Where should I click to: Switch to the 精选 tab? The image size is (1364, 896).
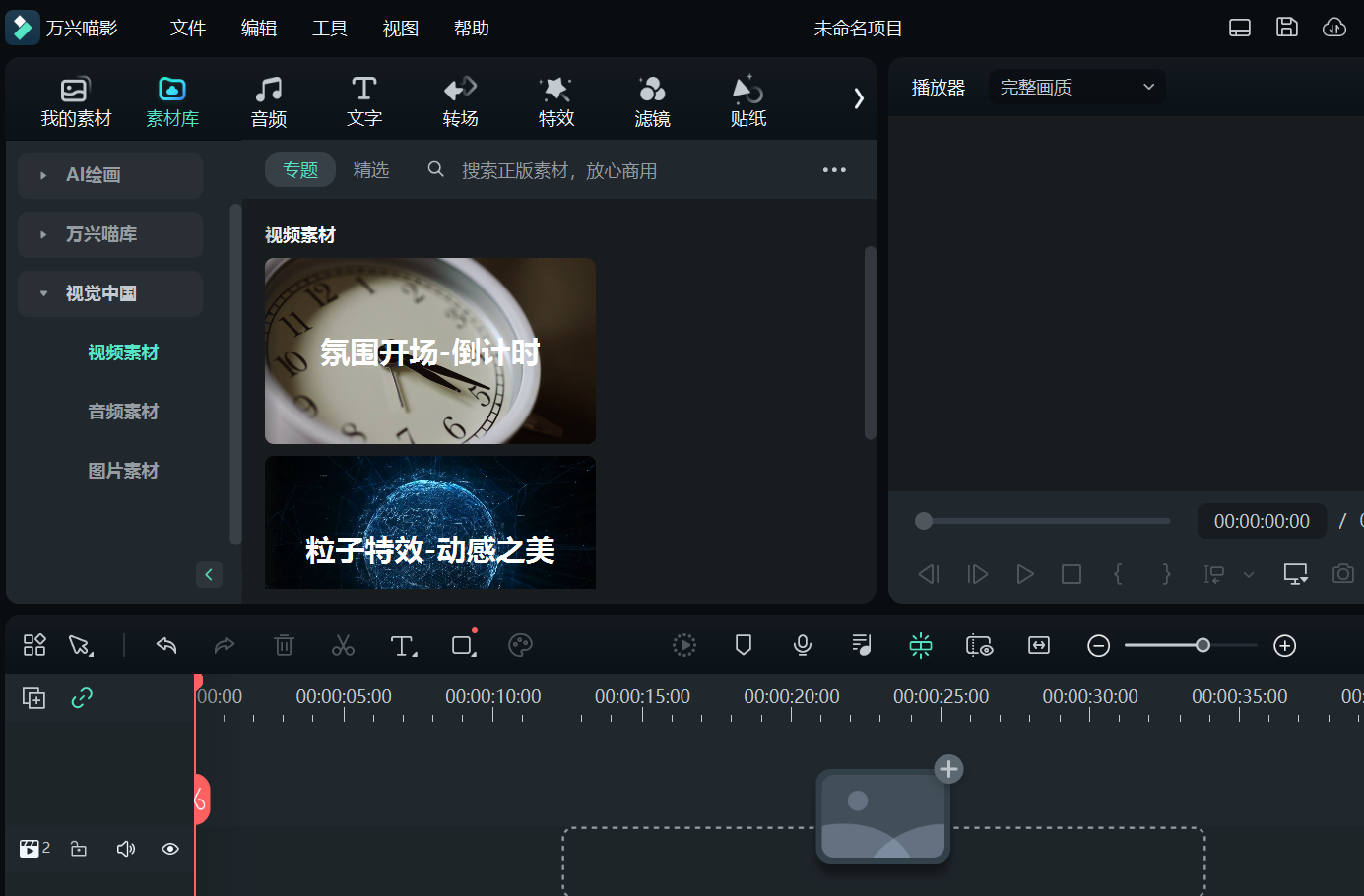click(371, 168)
